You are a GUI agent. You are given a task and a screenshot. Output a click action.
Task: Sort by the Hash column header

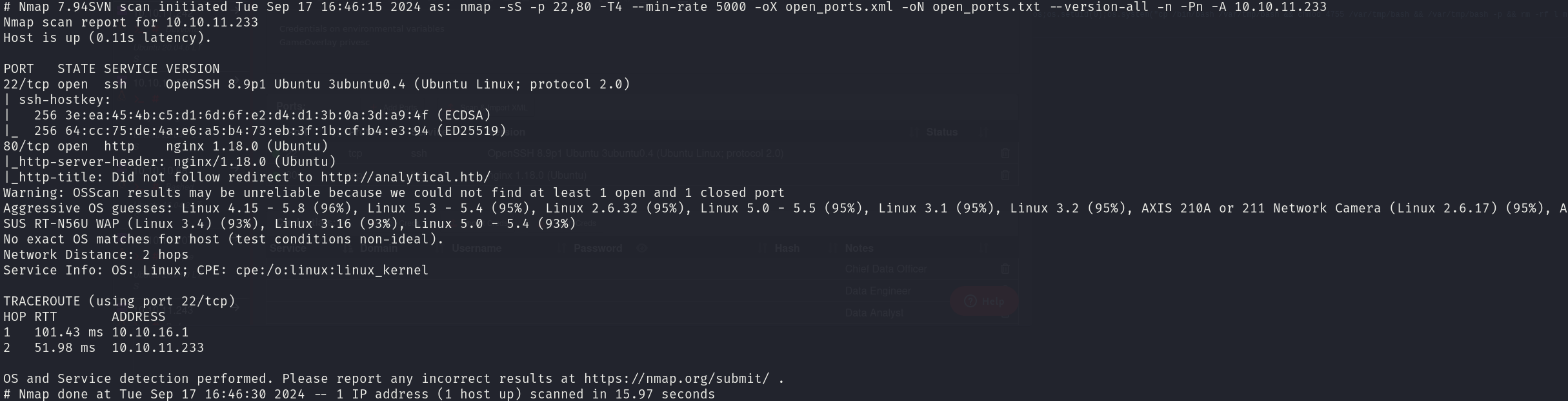(787, 248)
